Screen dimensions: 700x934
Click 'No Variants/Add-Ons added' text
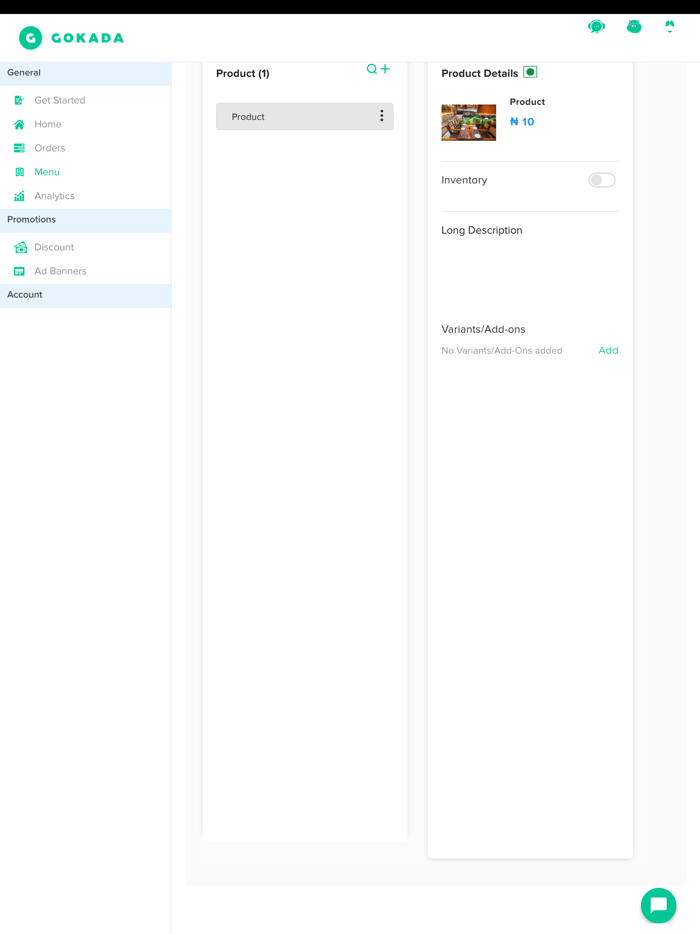pos(502,350)
